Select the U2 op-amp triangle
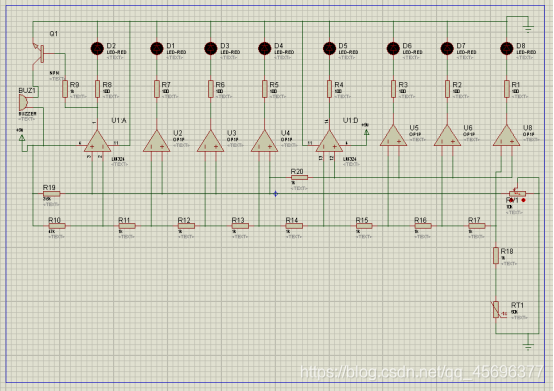This screenshot has width=554, height=391. (157, 141)
